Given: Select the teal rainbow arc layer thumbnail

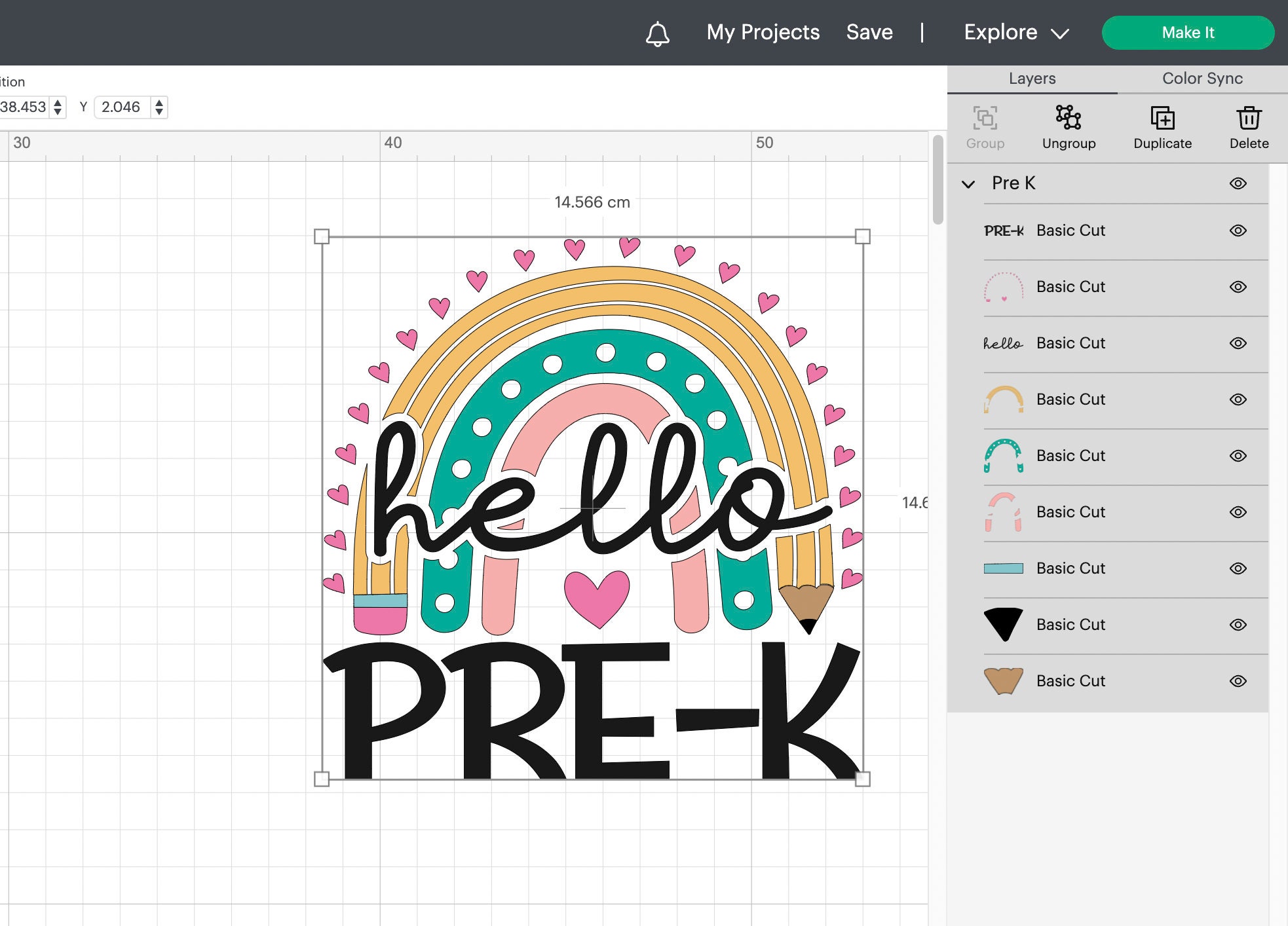Looking at the screenshot, I should coord(1003,455).
